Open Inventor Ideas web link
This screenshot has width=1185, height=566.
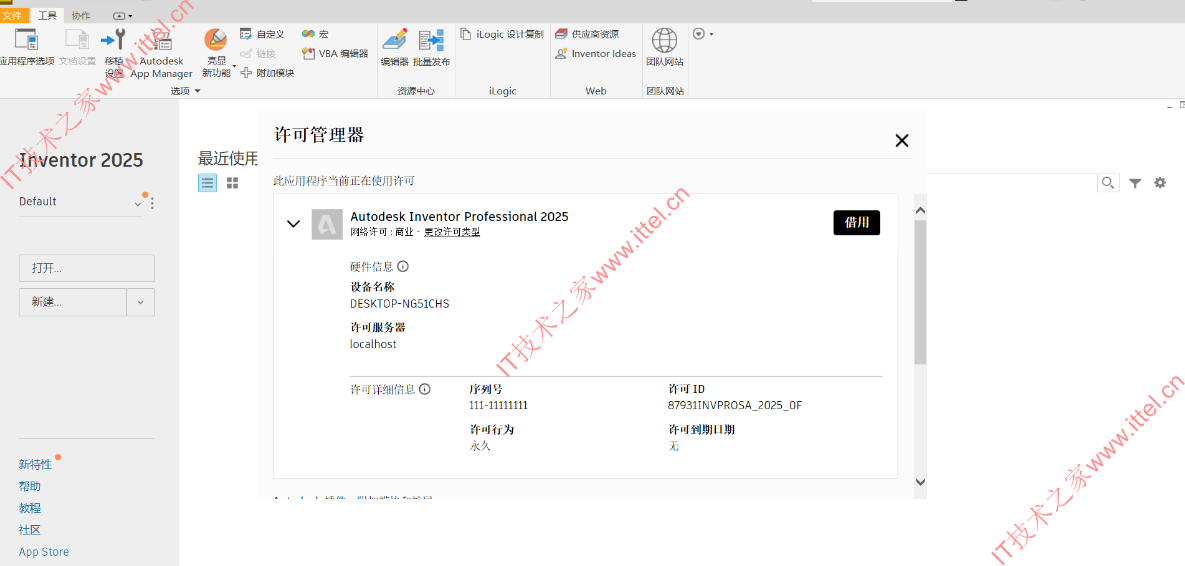[x=596, y=54]
